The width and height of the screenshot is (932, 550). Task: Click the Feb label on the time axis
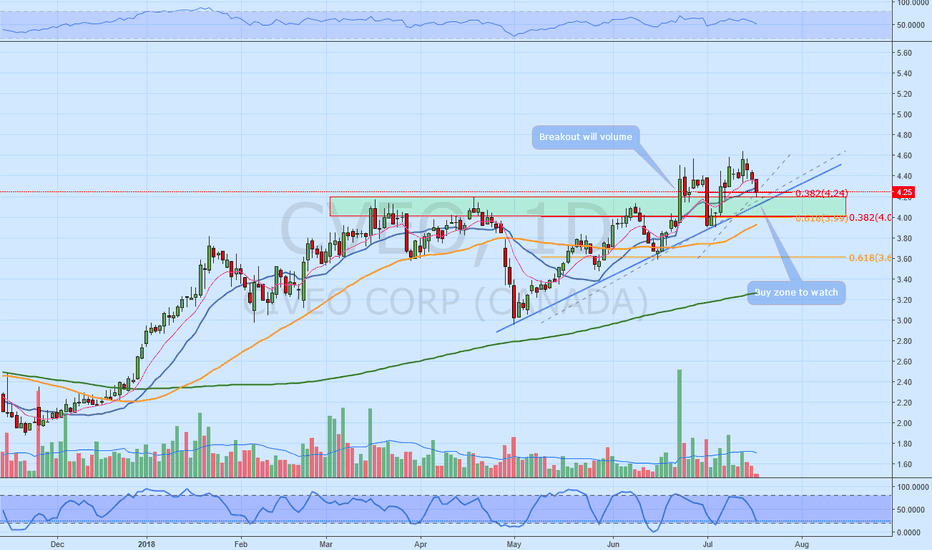pyautogui.click(x=241, y=544)
